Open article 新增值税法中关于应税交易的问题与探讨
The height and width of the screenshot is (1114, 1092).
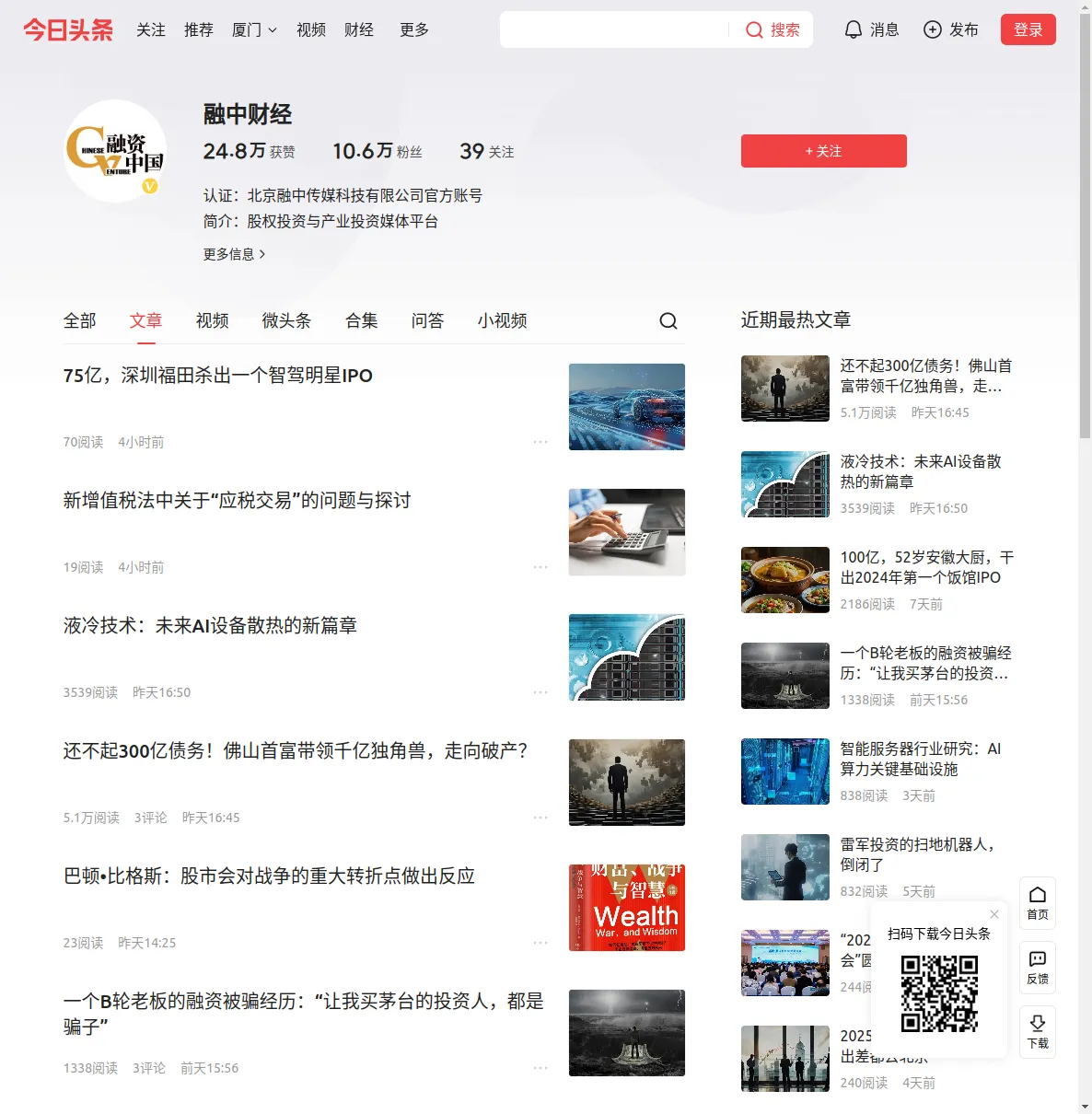[238, 501]
